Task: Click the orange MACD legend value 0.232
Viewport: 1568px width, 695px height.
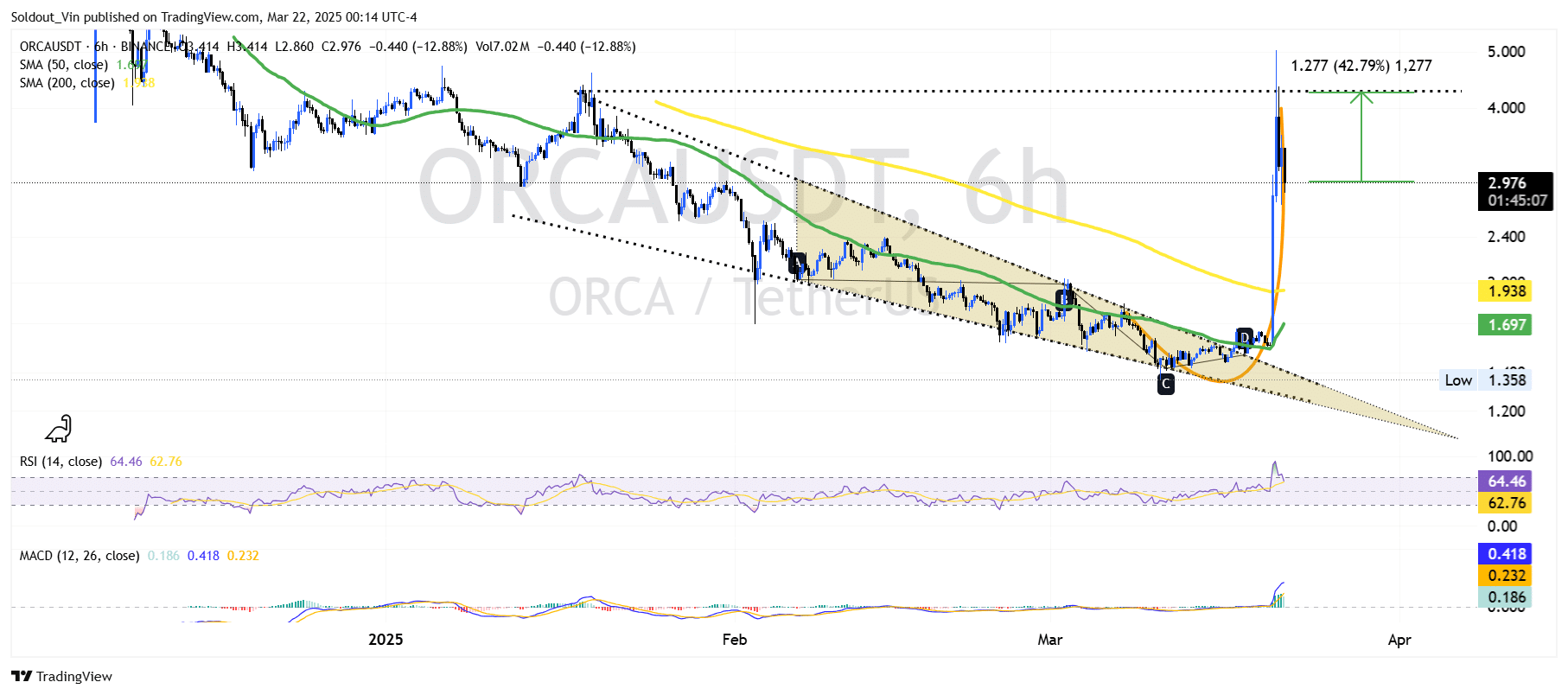Action: point(243,556)
